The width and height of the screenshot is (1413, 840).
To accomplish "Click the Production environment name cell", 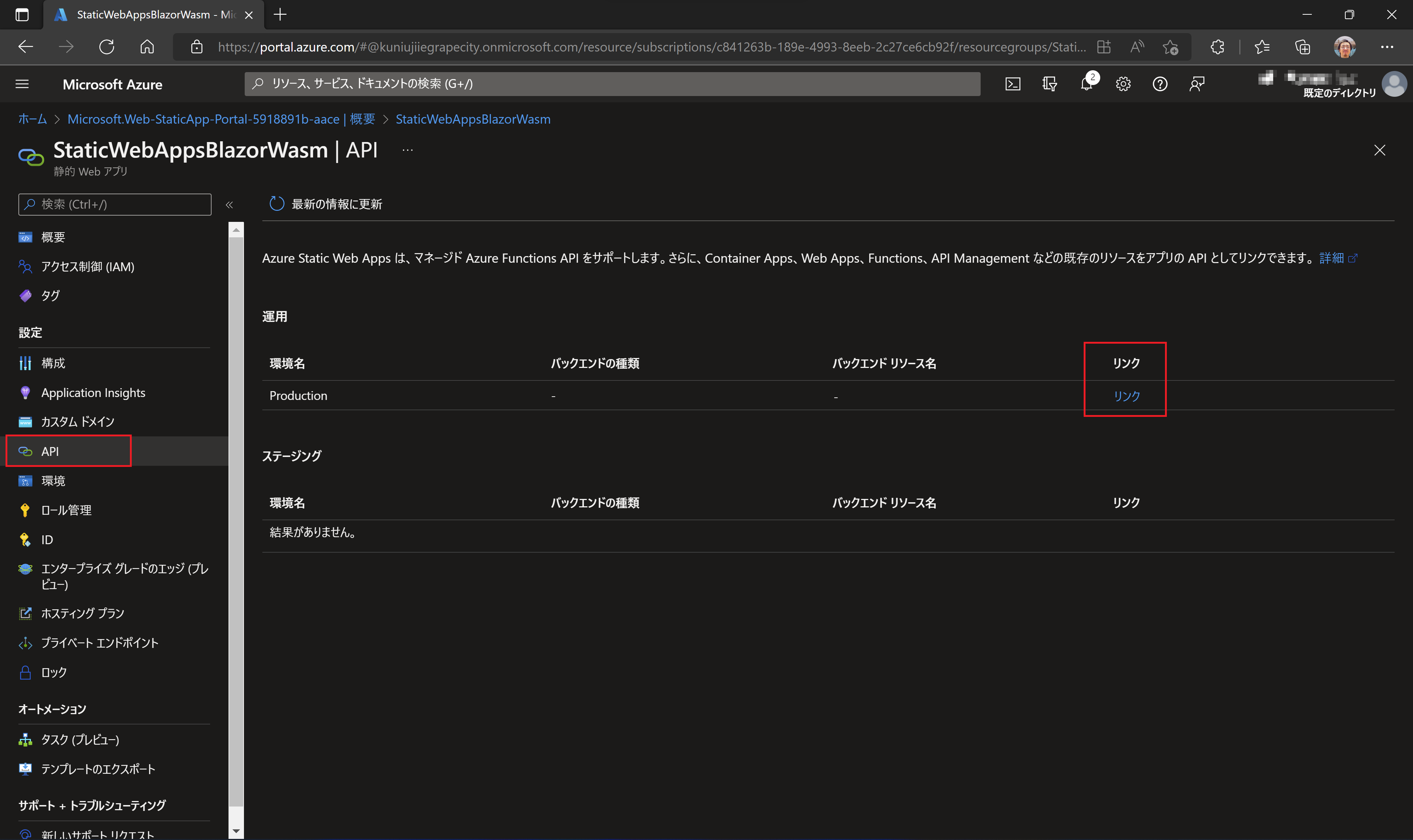I will [298, 396].
